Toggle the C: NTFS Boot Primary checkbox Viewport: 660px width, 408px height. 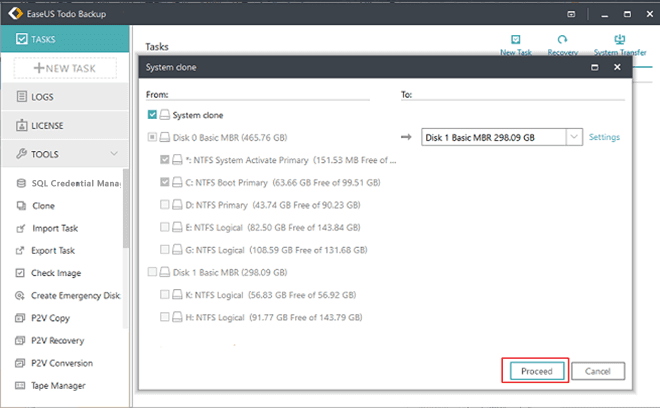click(165, 182)
